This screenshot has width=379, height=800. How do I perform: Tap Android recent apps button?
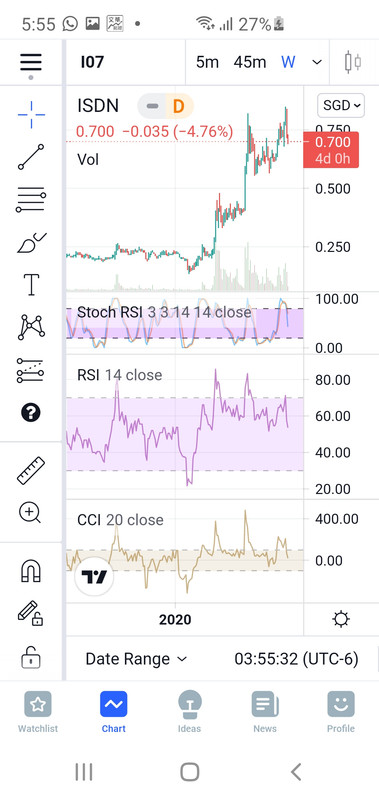tap(84, 771)
